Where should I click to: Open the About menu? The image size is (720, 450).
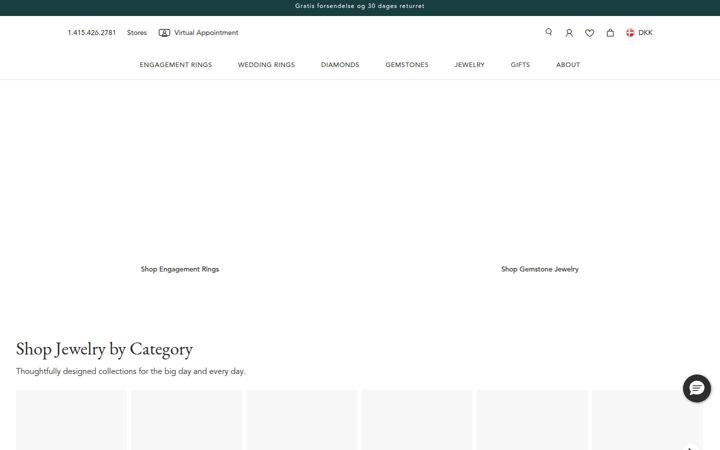tap(568, 65)
